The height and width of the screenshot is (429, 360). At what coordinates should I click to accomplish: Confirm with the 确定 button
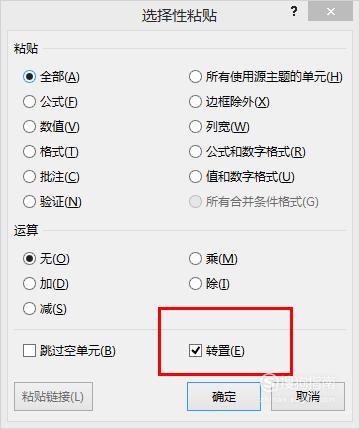tap(224, 396)
